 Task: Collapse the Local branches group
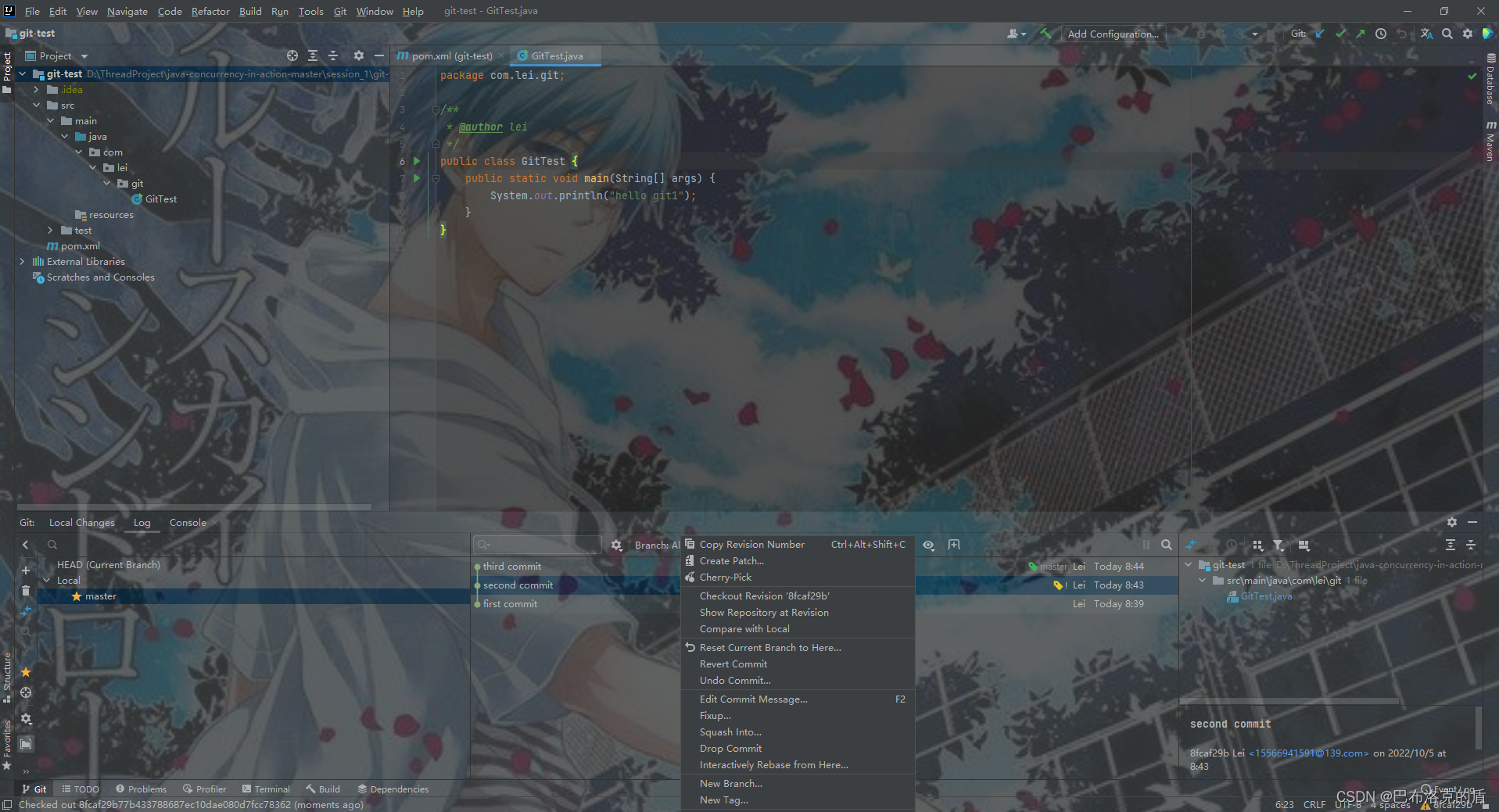click(47, 581)
